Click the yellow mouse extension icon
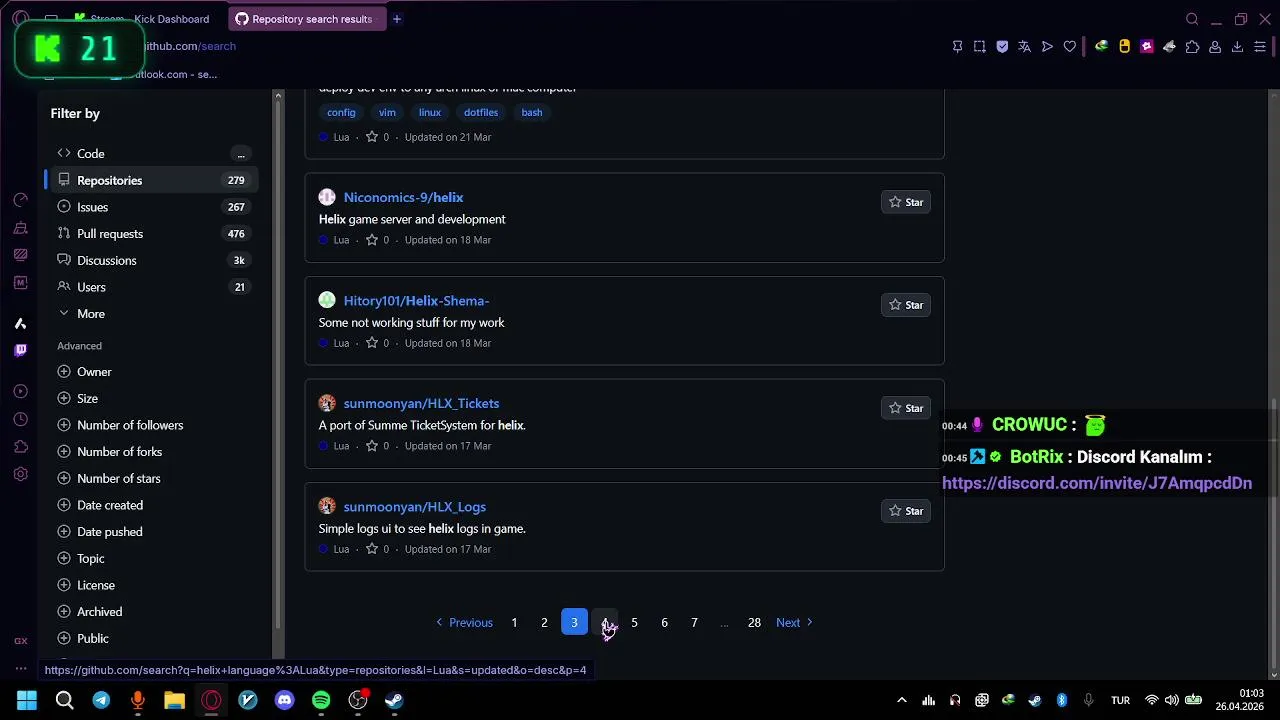Viewport: 1280px width, 720px height. coord(1124,46)
